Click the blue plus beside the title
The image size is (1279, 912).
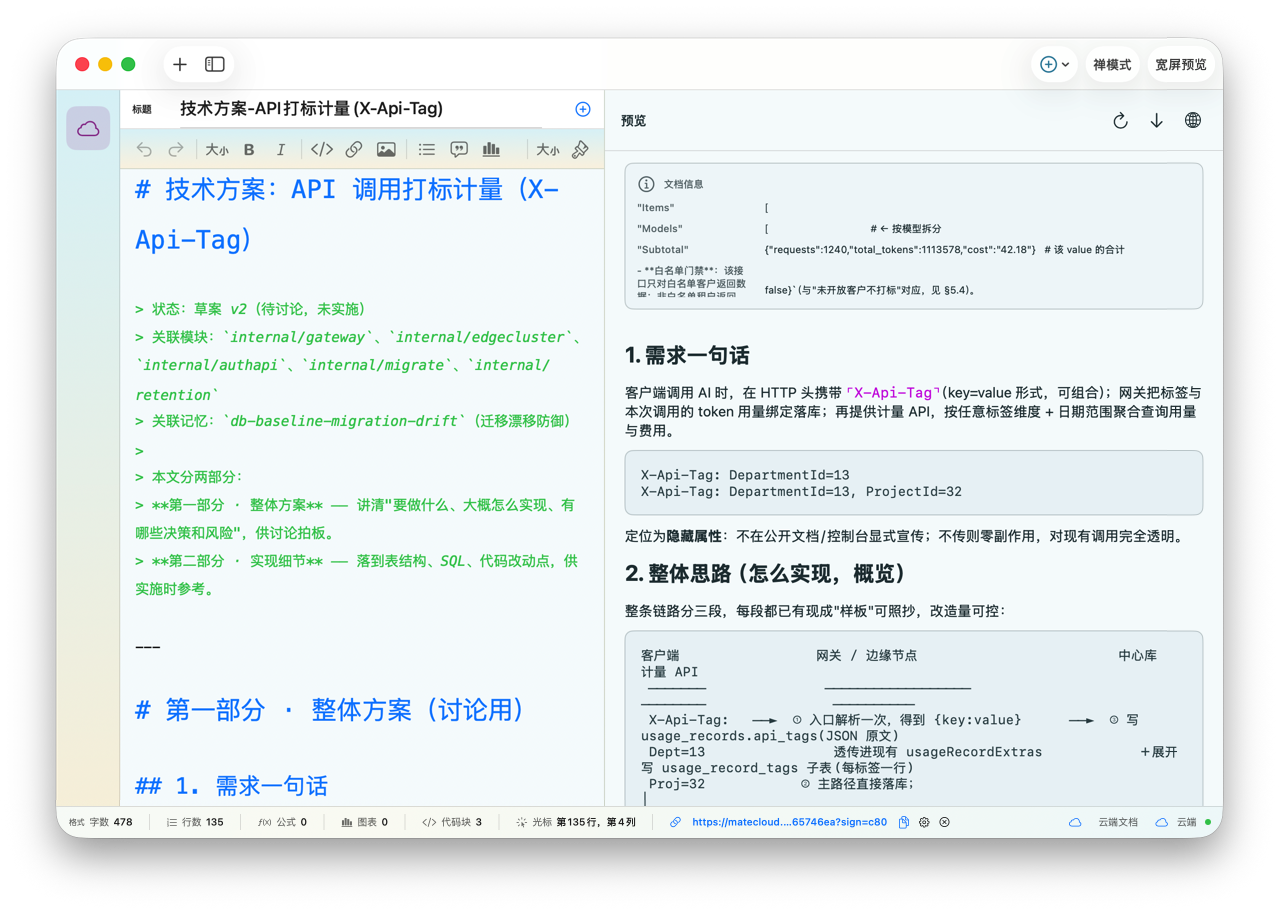pyautogui.click(x=583, y=109)
